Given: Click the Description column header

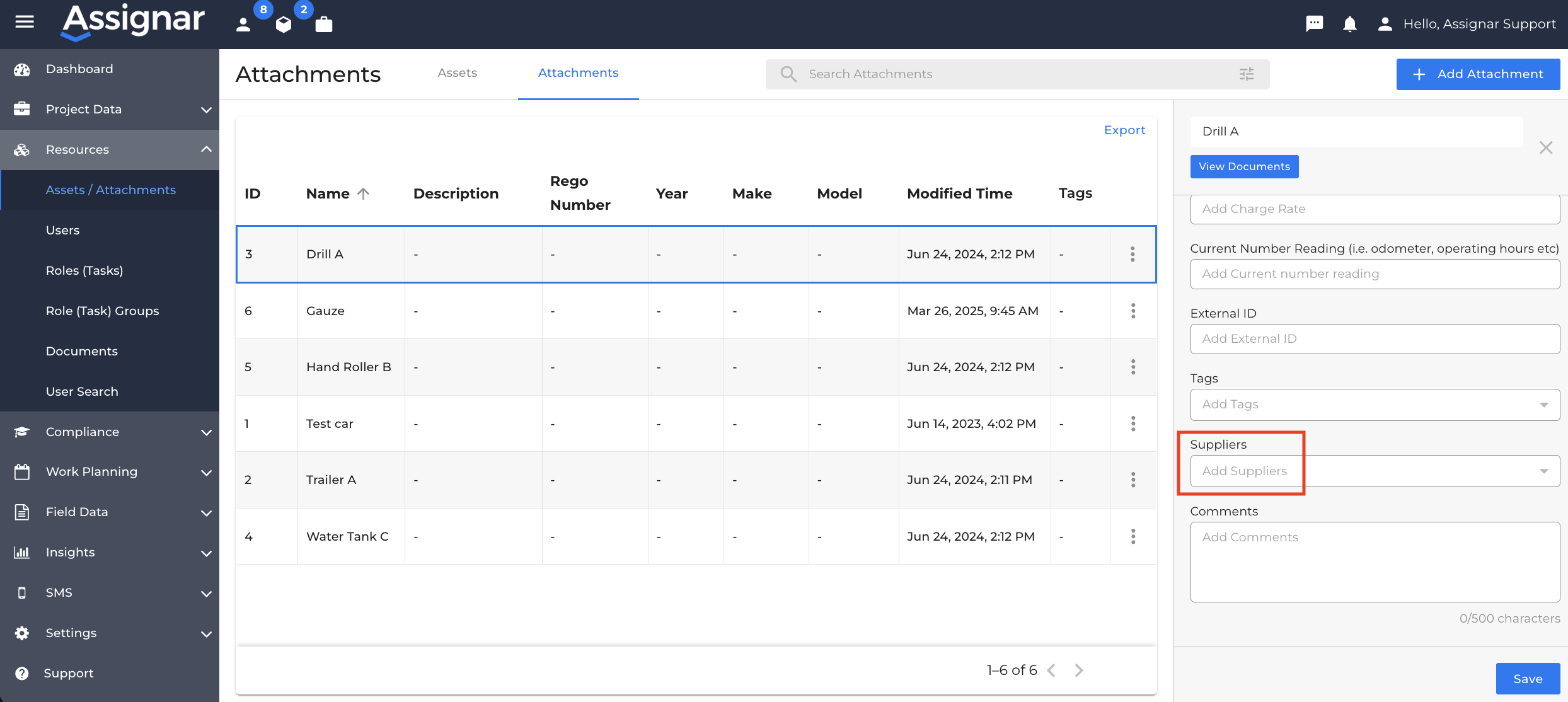Looking at the screenshot, I should [x=456, y=193].
